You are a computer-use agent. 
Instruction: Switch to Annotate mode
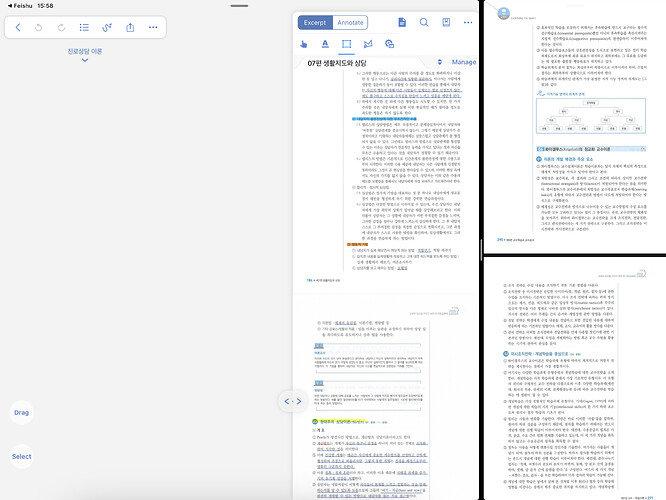350,23
